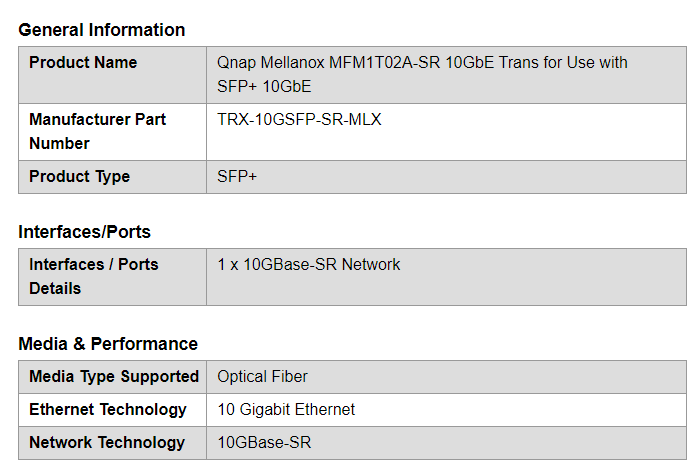Select the TRX-10GSFP-SR-MLX part number value
The height and width of the screenshot is (472, 698).
pos(299,120)
